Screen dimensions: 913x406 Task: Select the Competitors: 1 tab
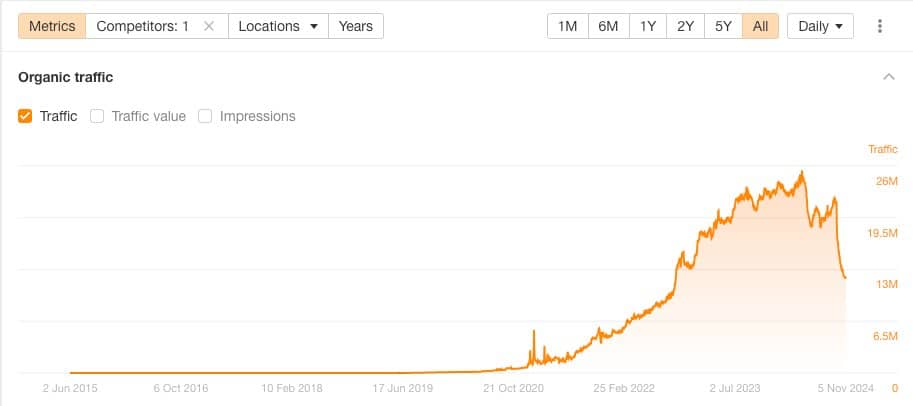[143, 26]
